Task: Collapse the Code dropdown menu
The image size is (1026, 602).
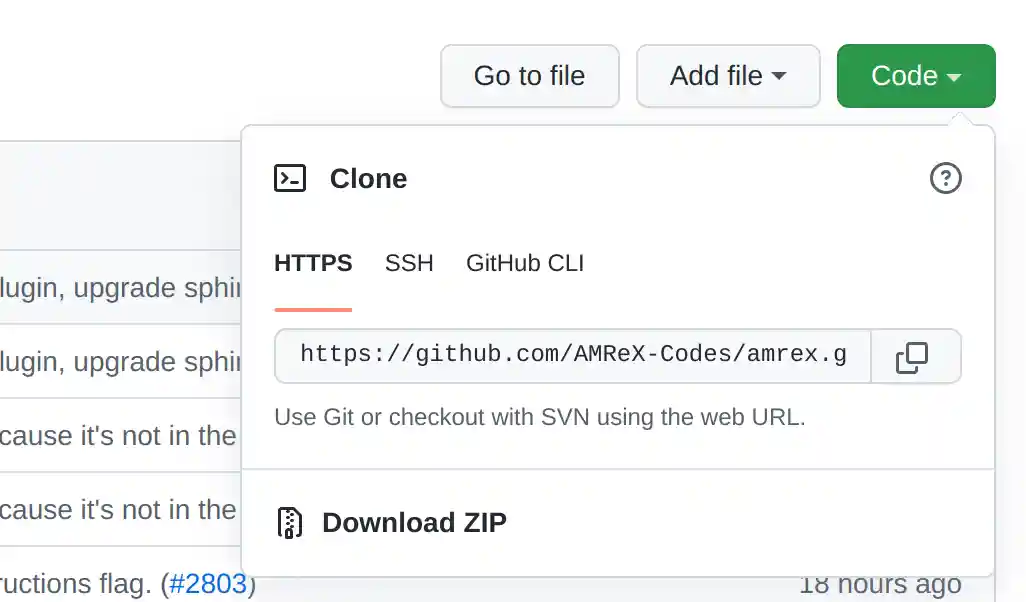Action: 915,75
